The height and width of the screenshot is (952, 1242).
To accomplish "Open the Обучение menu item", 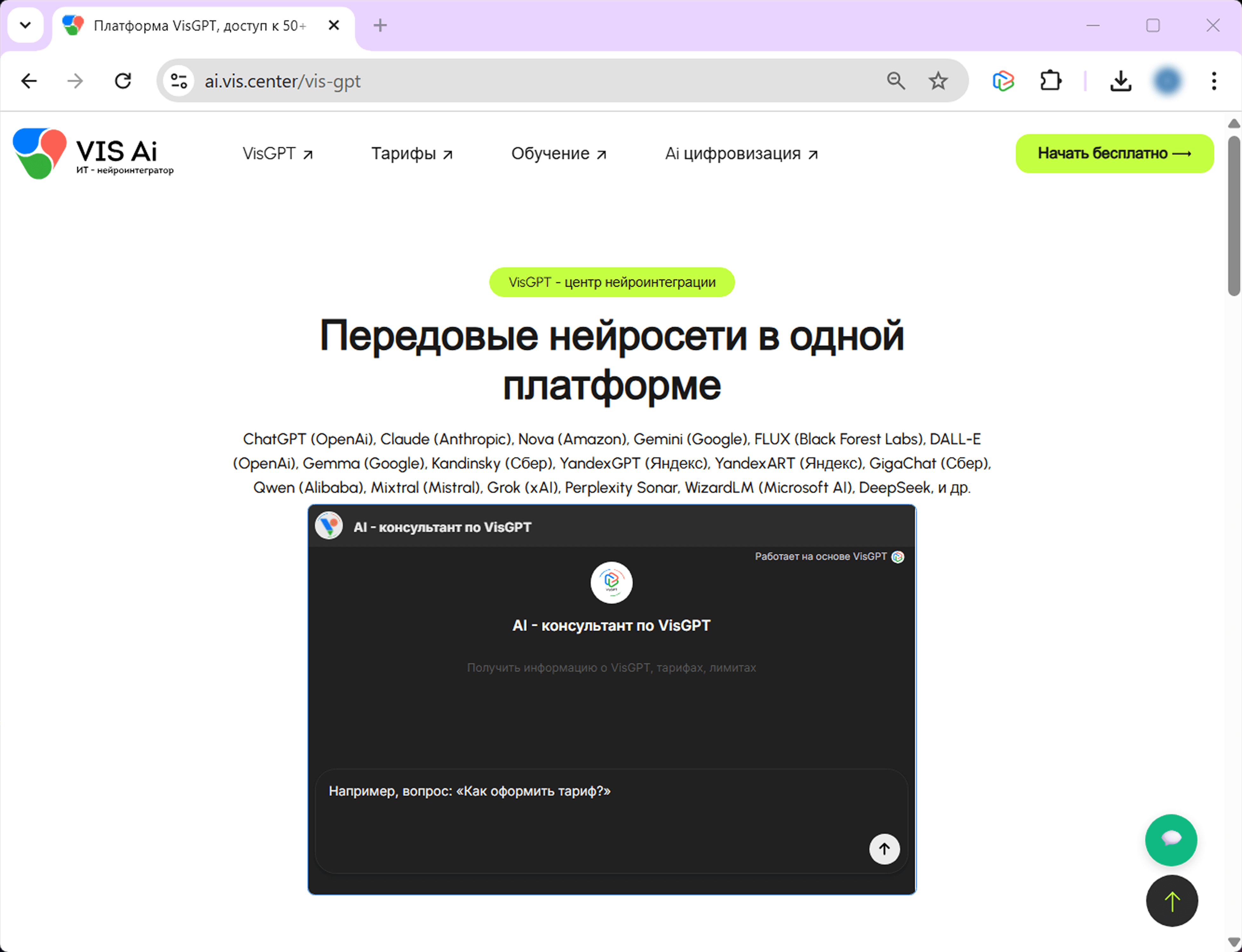I will click(x=559, y=153).
